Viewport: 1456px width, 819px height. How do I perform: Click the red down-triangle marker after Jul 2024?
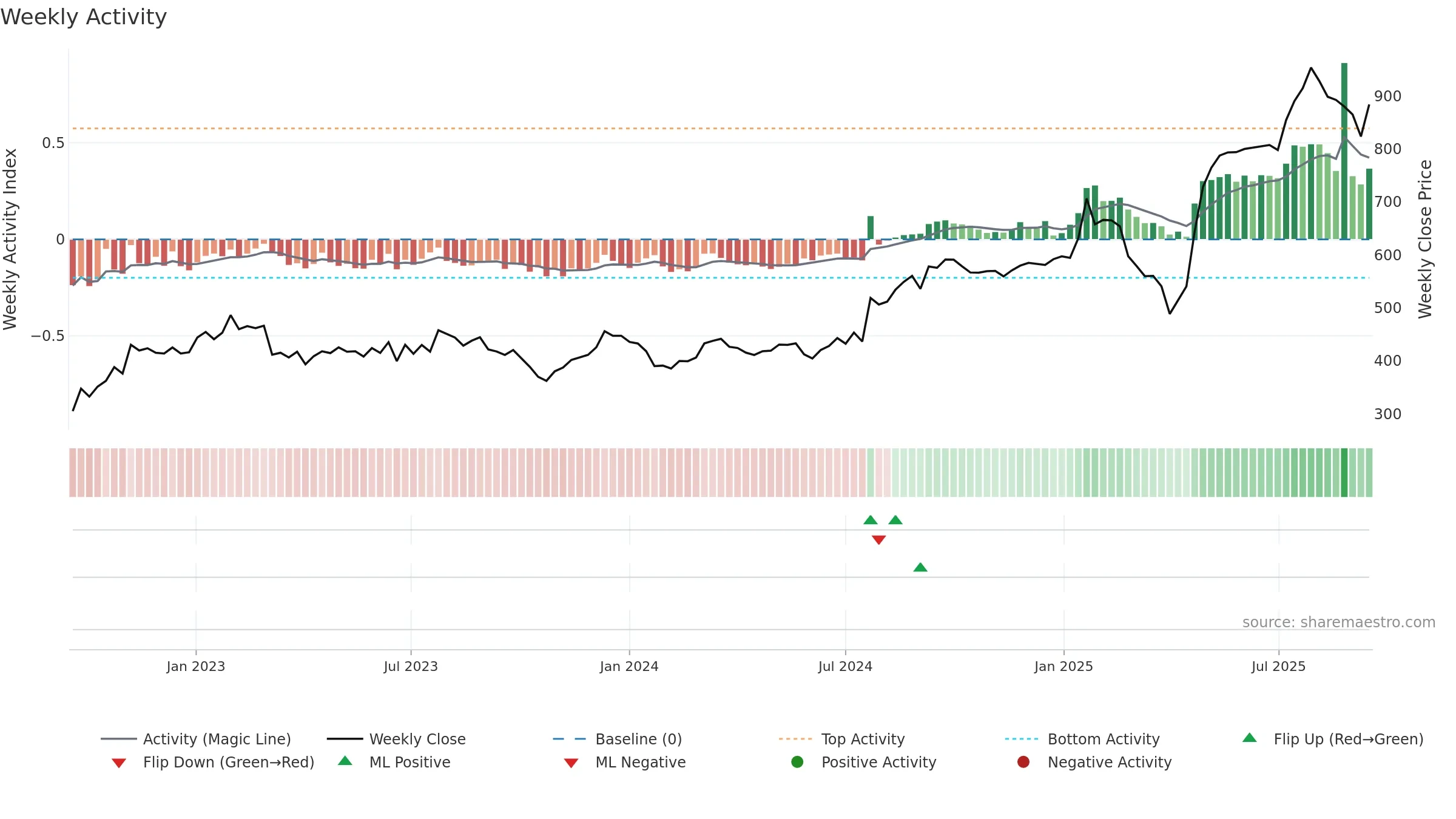(878, 540)
